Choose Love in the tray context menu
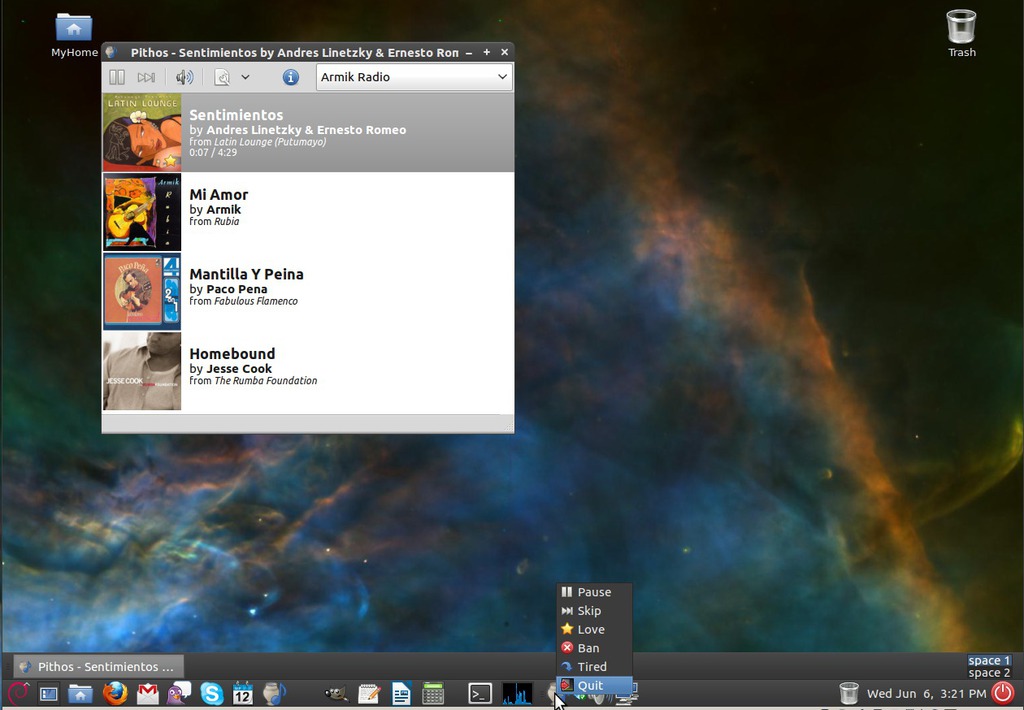 point(594,630)
